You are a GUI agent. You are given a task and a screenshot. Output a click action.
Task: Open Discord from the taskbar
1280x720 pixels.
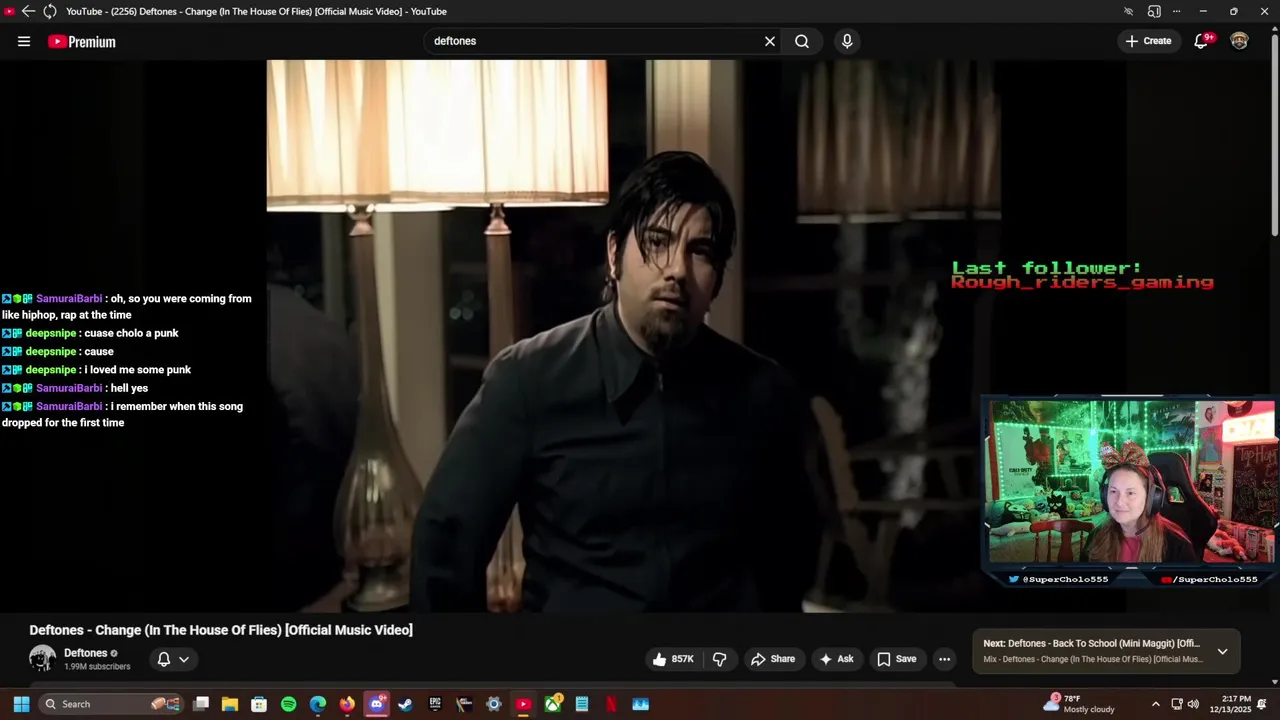pyautogui.click(x=376, y=704)
